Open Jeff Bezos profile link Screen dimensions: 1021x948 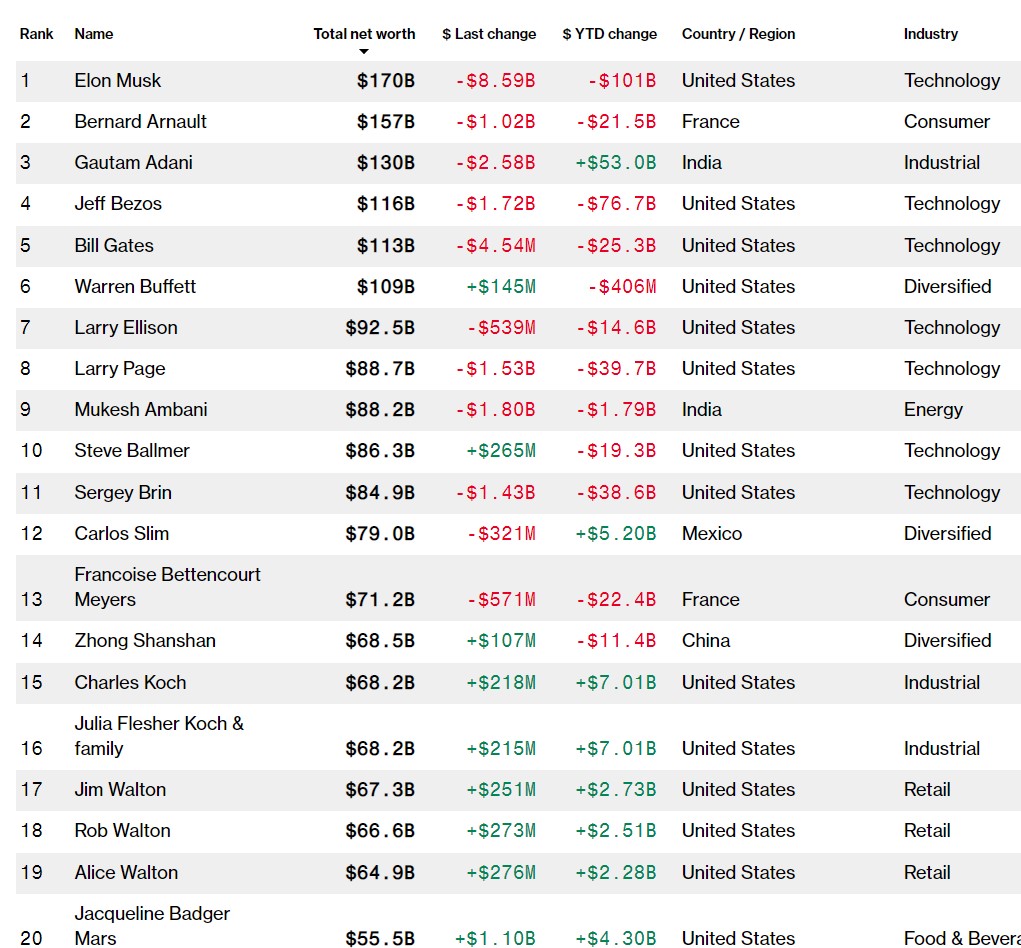117,204
